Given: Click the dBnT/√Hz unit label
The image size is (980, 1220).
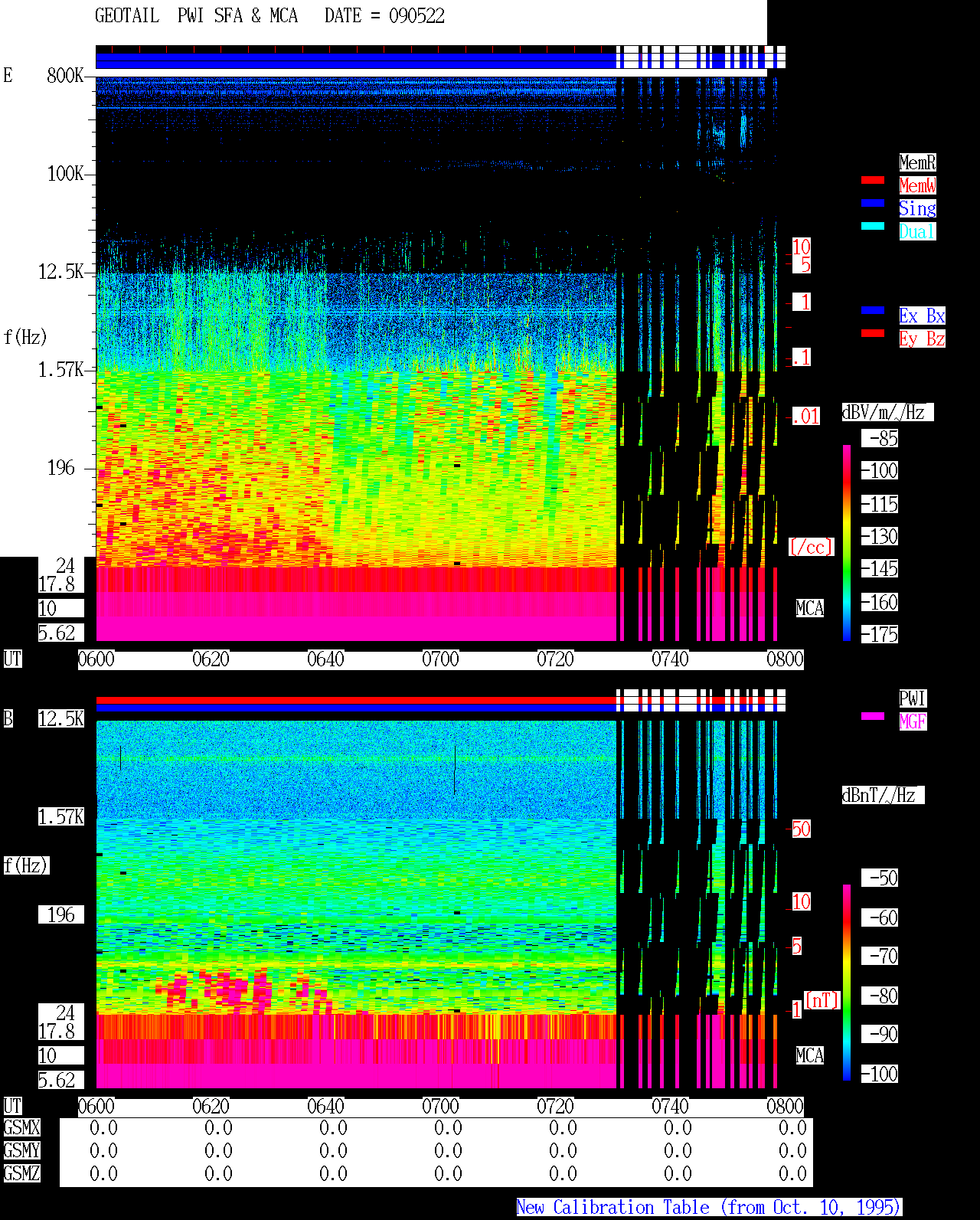Looking at the screenshot, I should (x=883, y=795).
